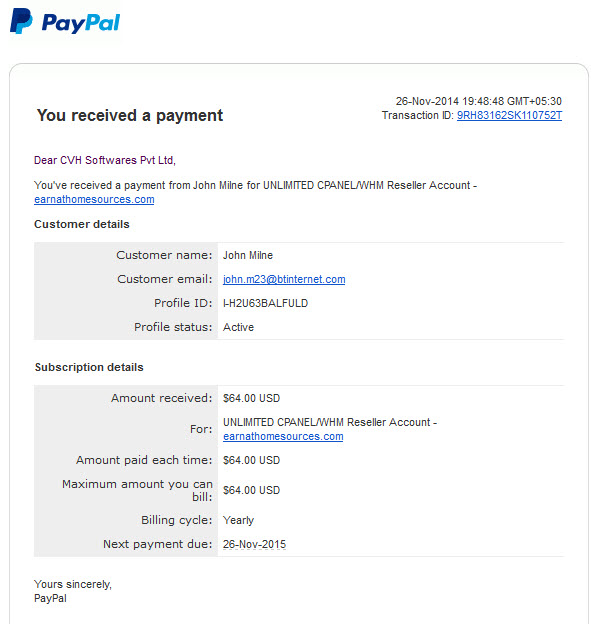
Task: Open earnathomesources.com link in intro paragraph
Action: pyautogui.click(x=94, y=199)
